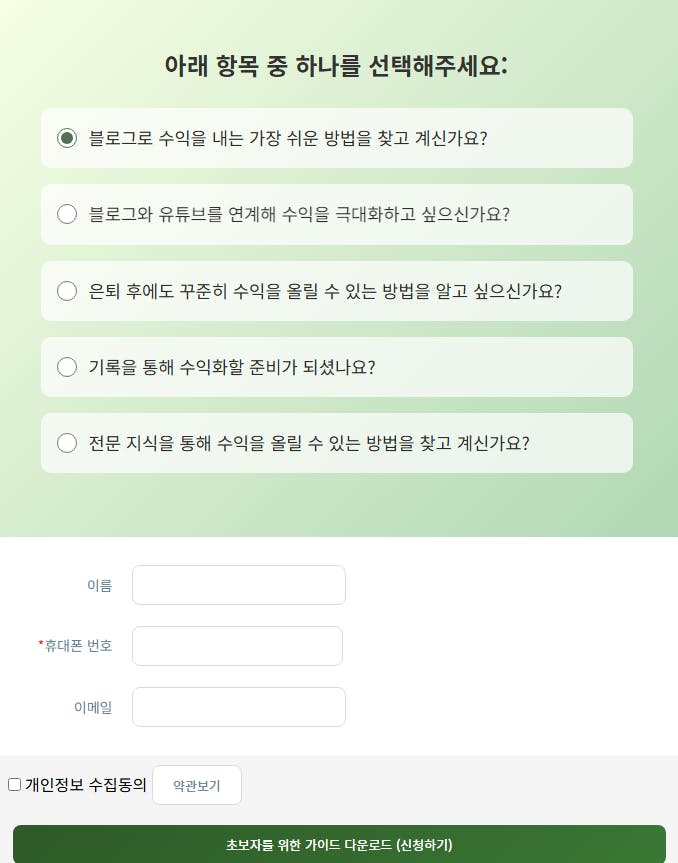Click the option text 기록을 통해 수익화할 준비가 되셨나요?

click(232, 367)
